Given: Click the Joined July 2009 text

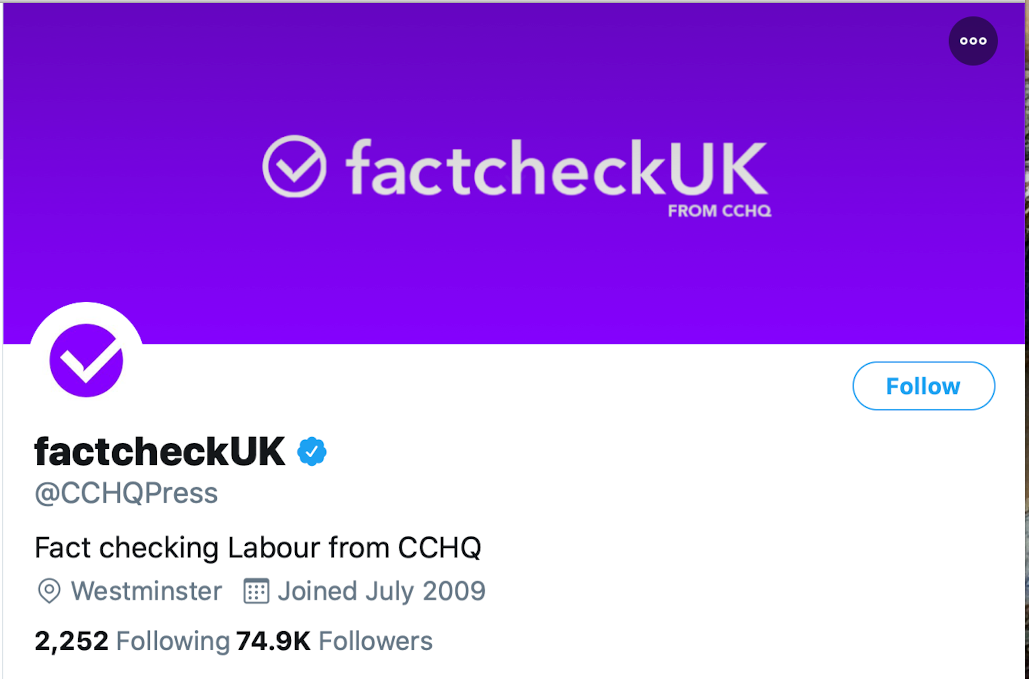Looking at the screenshot, I should pyautogui.click(x=382, y=591).
